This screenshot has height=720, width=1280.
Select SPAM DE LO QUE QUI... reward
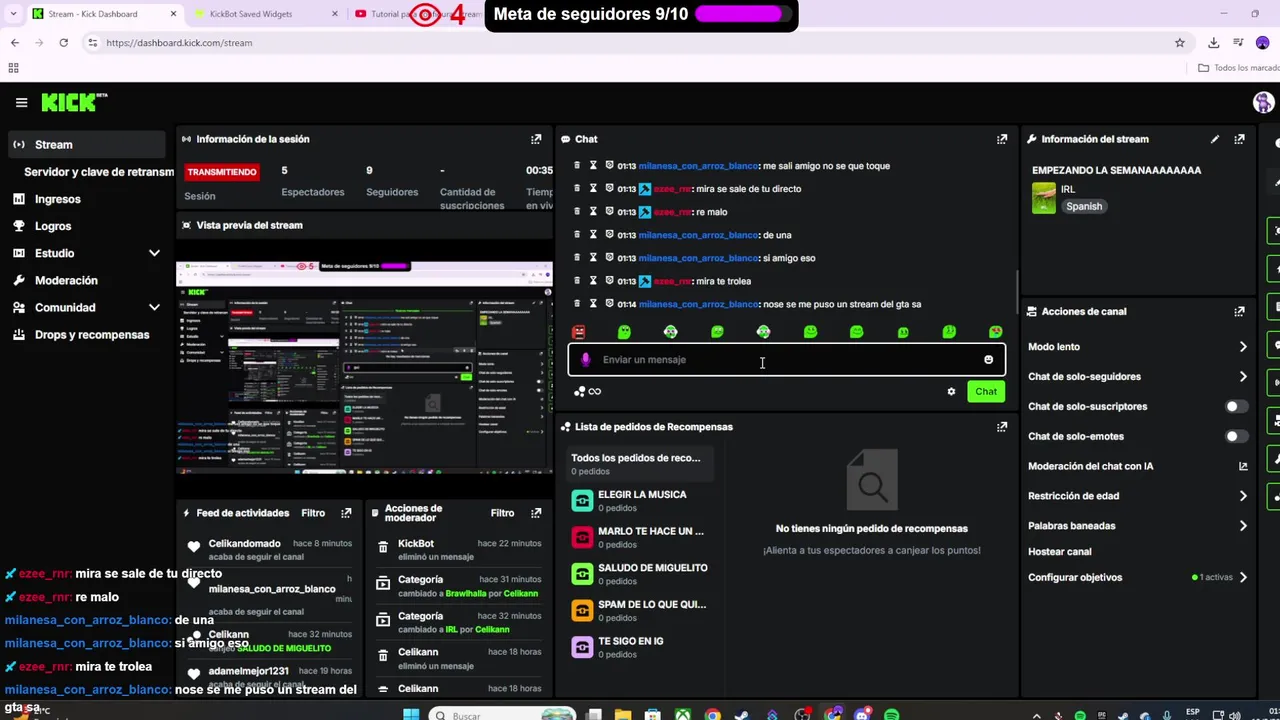pos(640,611)
